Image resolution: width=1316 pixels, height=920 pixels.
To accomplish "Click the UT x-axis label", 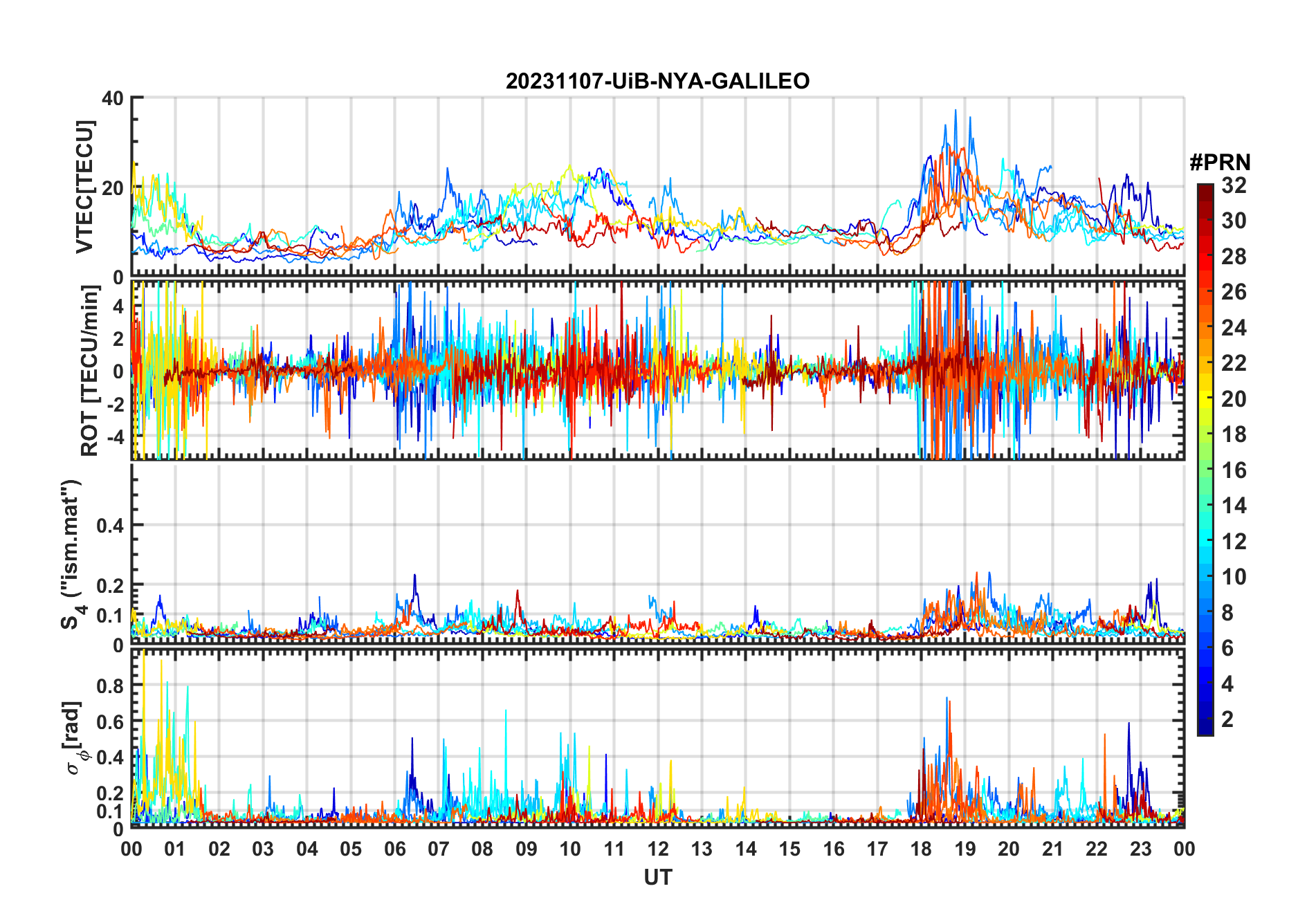I will click(x=657, y=878).
